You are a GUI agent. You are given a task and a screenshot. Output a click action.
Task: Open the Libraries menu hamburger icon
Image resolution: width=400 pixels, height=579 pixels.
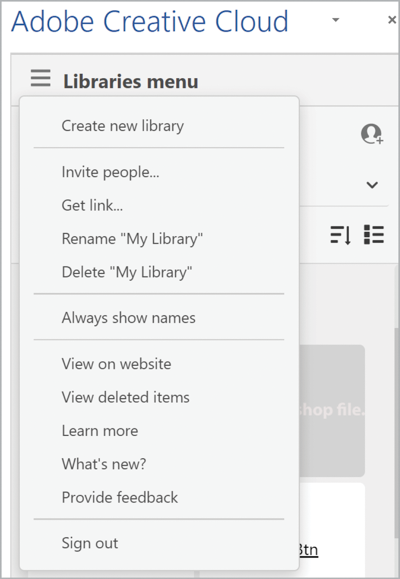[41, 78]
